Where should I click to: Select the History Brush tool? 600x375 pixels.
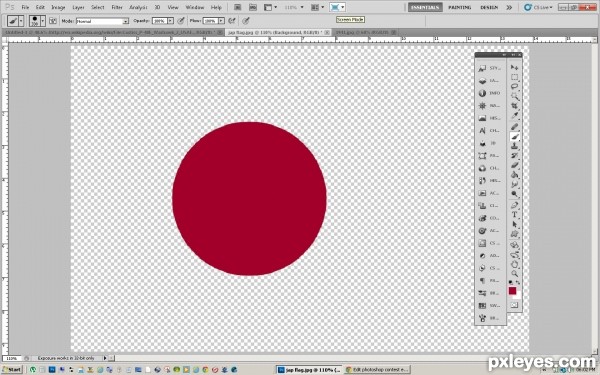(514, 156)
